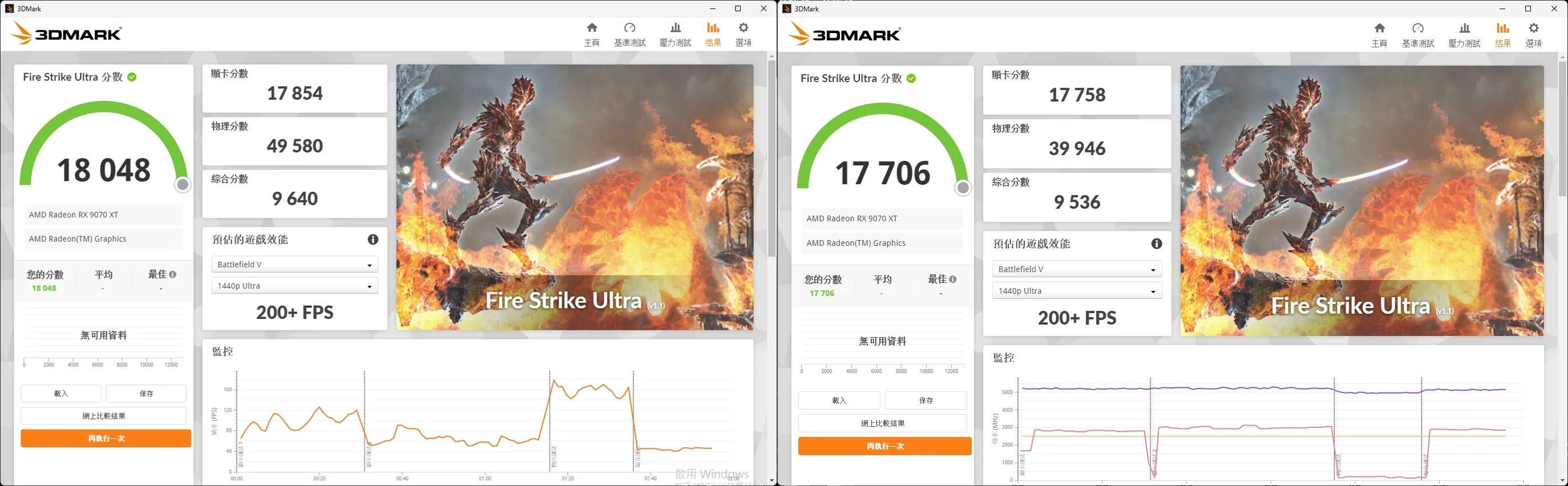
Task: Click green validation checkmark next to left score
Action: click(x=132, y=77)
